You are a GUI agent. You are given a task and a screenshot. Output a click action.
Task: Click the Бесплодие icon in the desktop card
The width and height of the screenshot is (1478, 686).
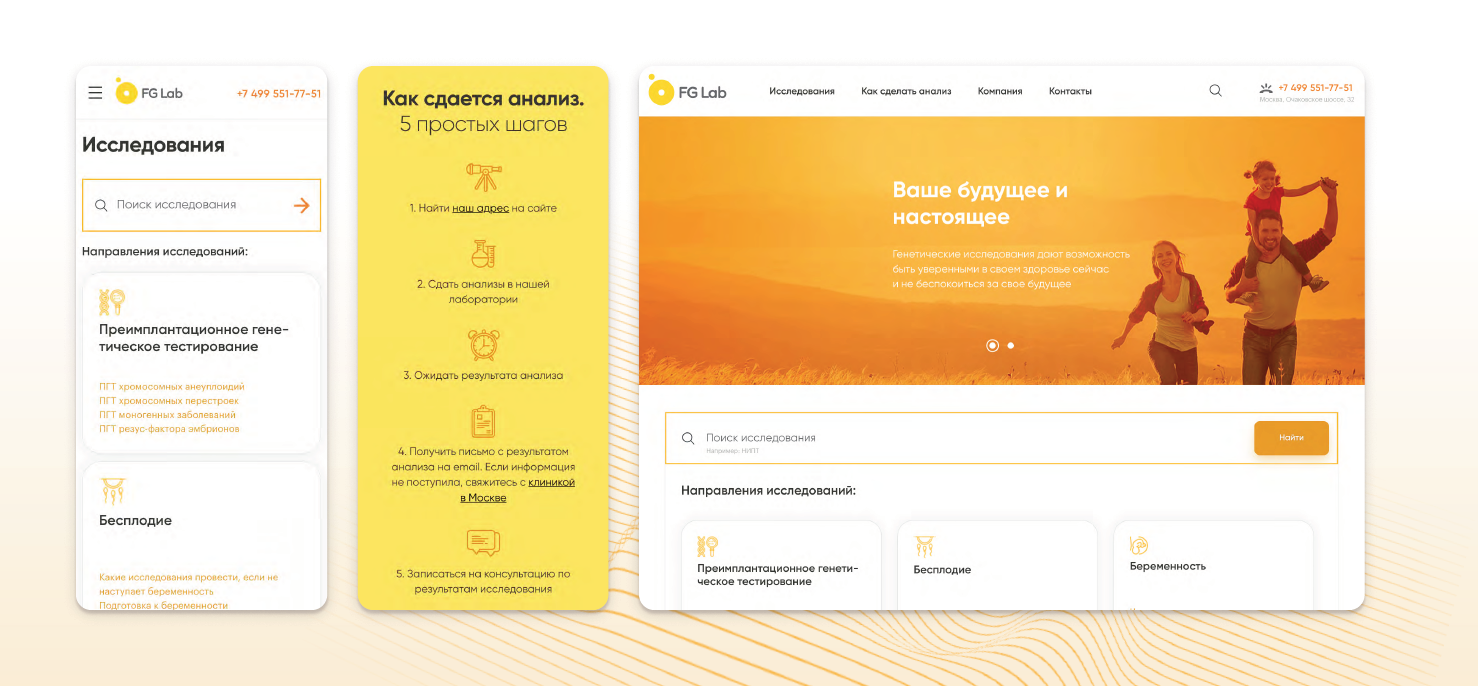point(924,546)
